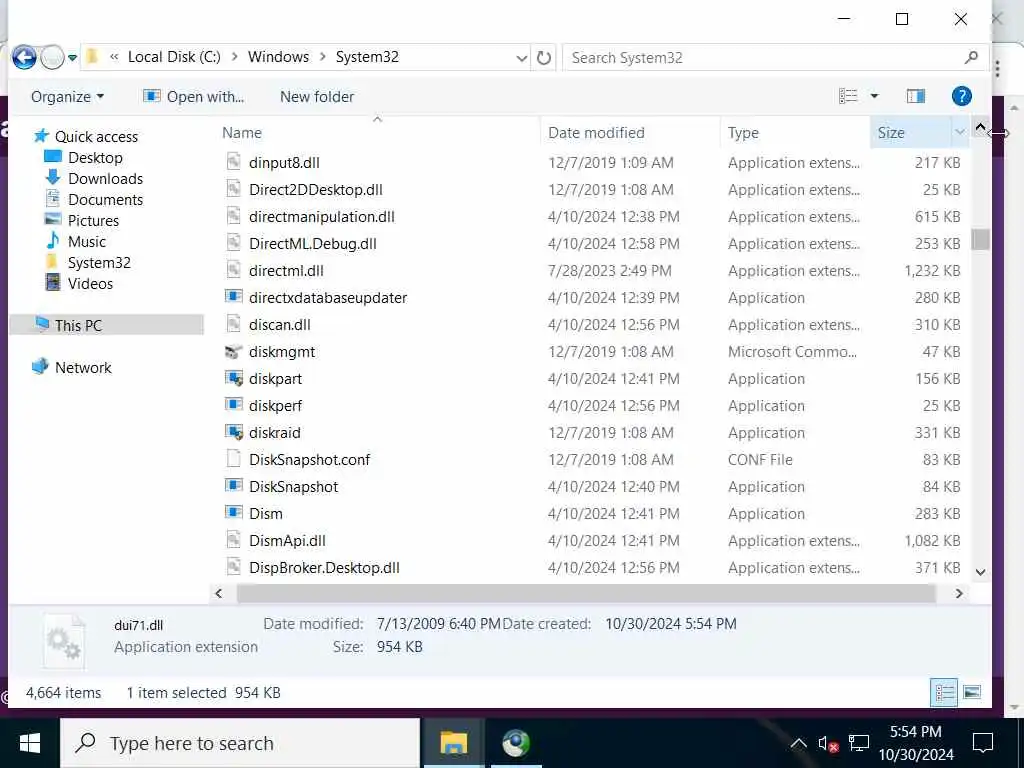Viewport: 1024px width, 768px height.
Task: Open the Size column filter dropdown
Action: click(x=959, y=133)
